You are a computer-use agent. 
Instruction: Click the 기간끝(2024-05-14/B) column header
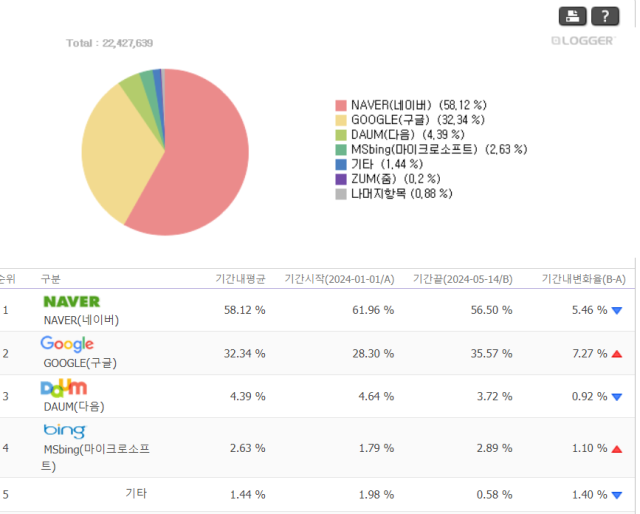coord(463,279)
